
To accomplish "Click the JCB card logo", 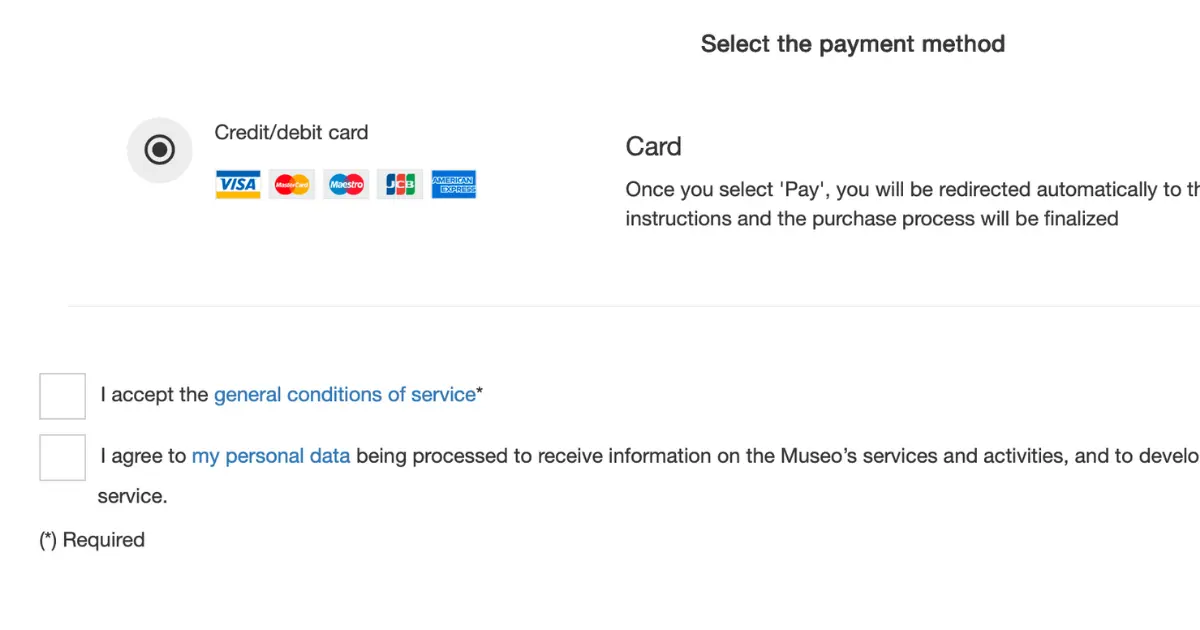I will [400, 185].
